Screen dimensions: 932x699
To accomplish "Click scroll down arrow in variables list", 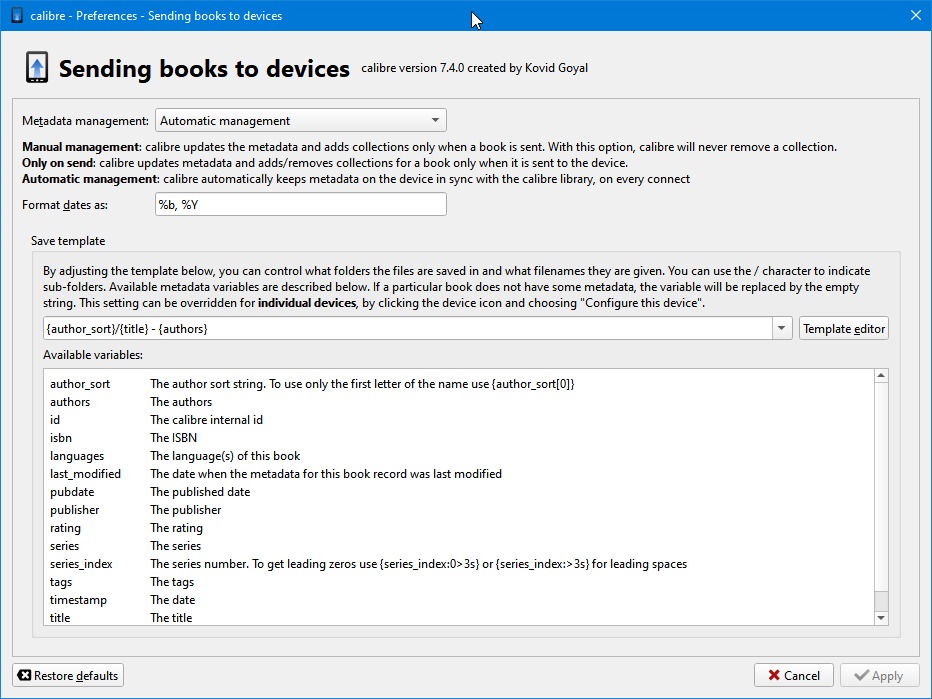I will 881,618.
